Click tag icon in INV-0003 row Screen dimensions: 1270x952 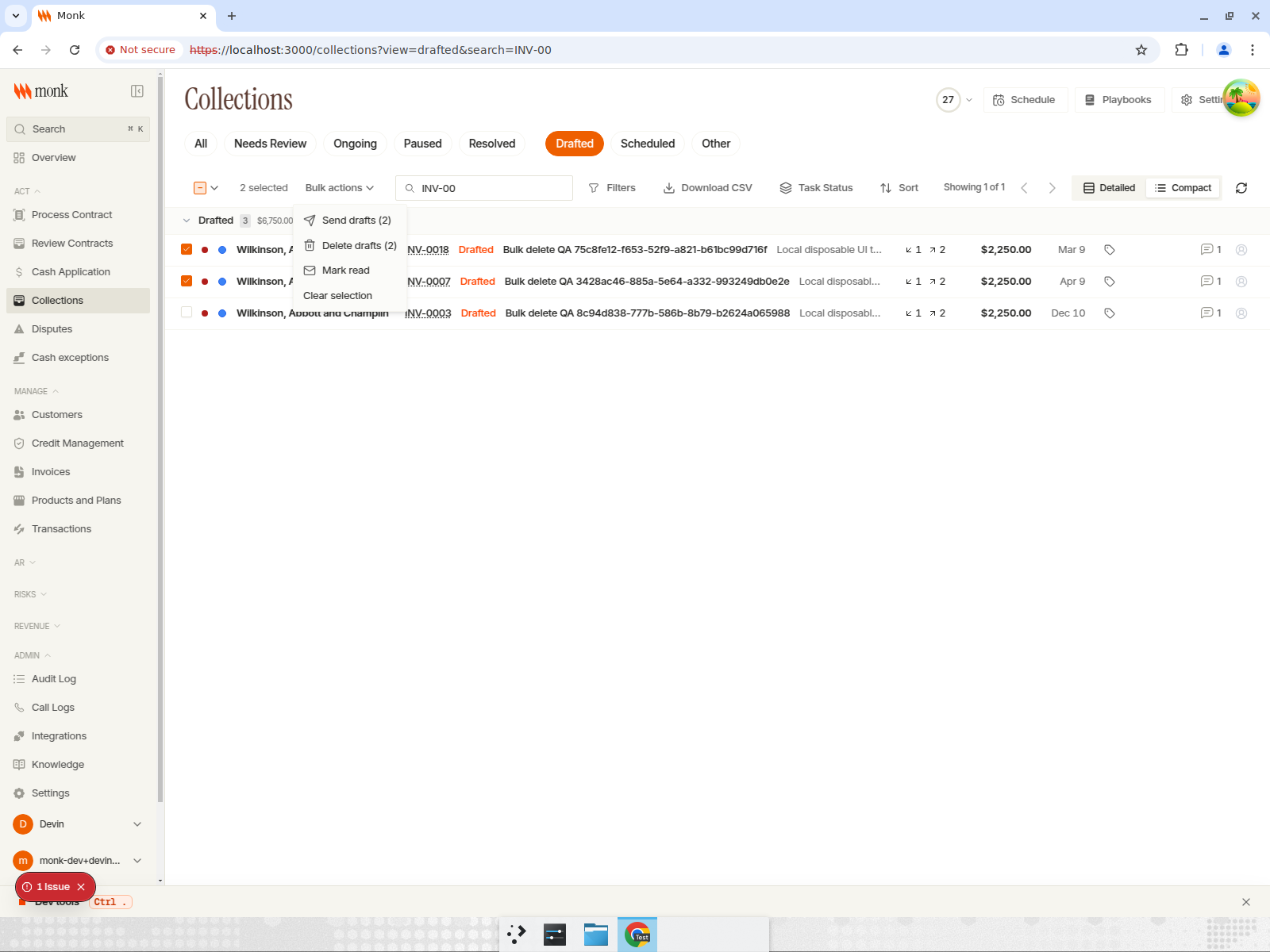point(1110,313)
